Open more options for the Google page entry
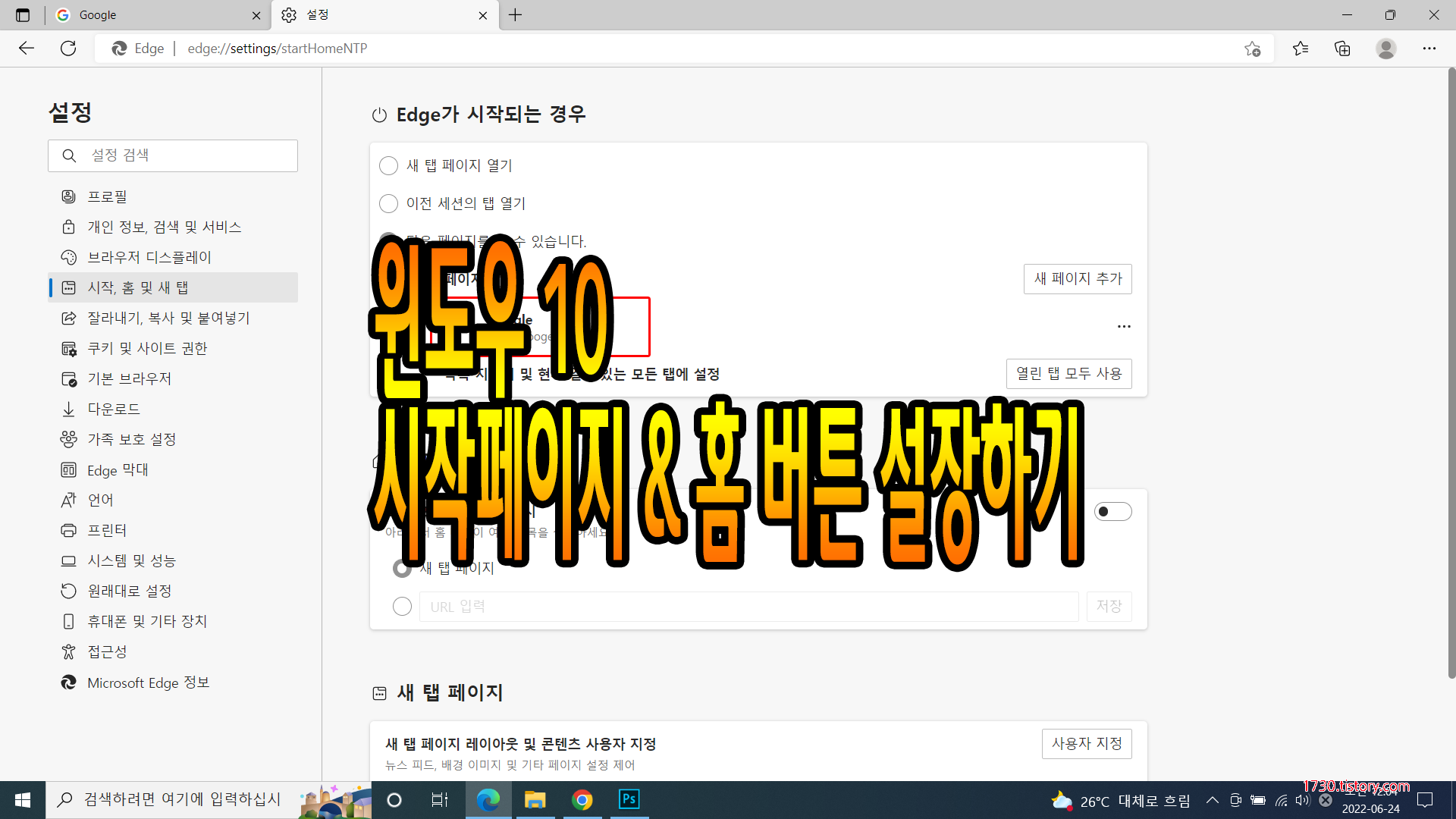The image size is (1456, 819). pos(1124,326)
